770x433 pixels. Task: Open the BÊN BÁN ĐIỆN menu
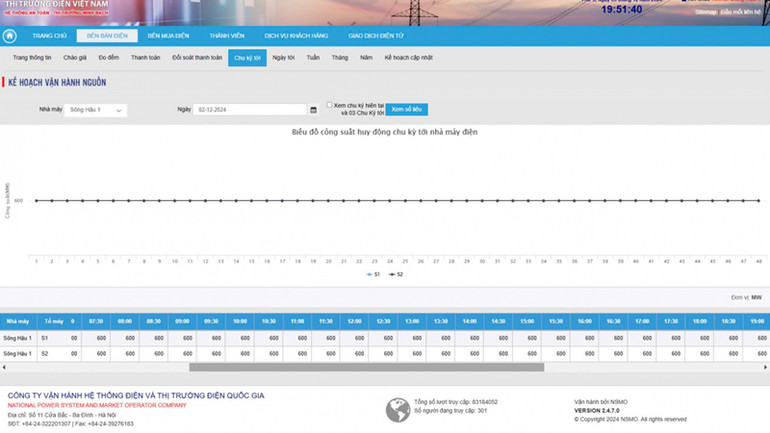(106, 36)
